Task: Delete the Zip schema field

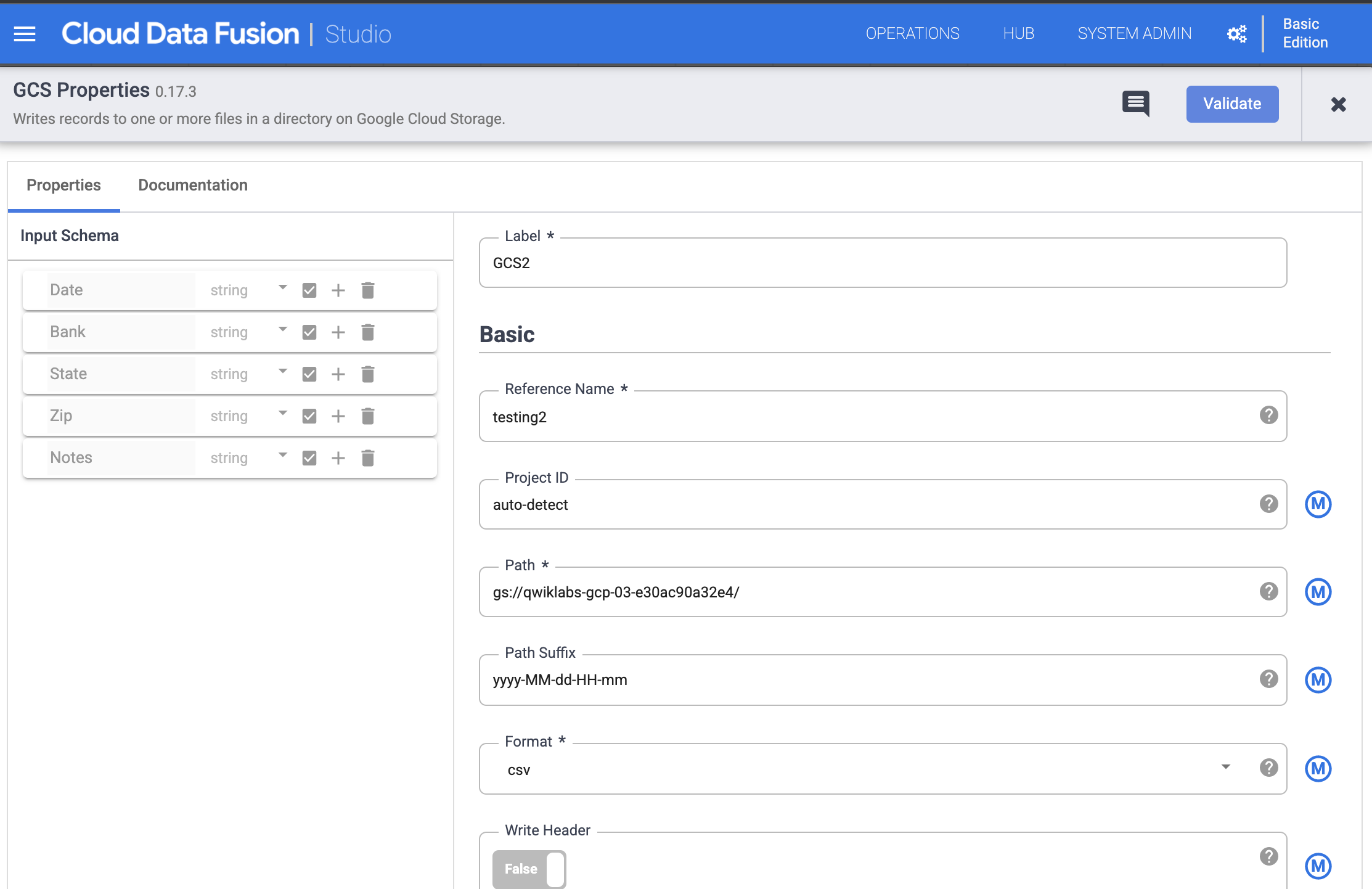Action: click(x=368, y=416)
